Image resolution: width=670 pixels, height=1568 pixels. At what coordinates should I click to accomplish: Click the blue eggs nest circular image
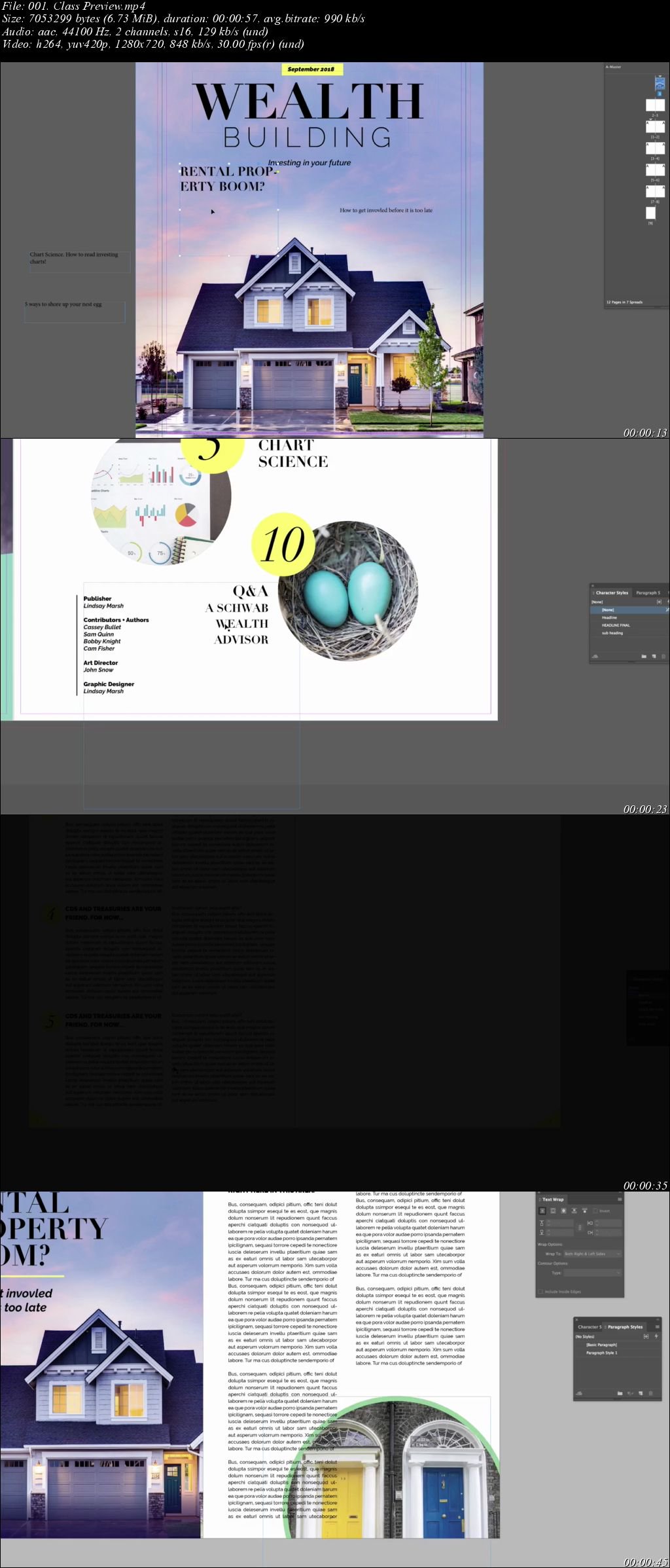(x=348, y=591)
